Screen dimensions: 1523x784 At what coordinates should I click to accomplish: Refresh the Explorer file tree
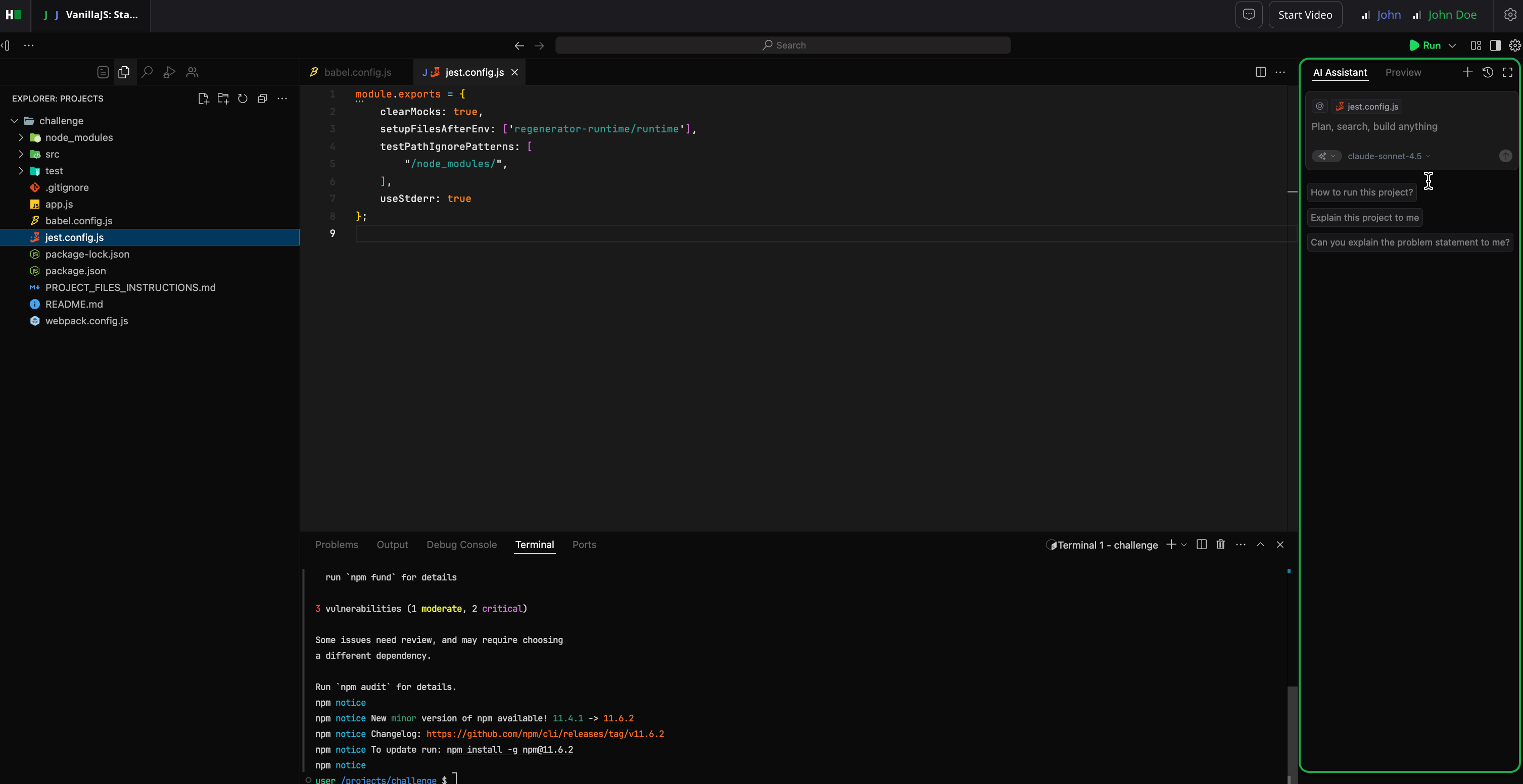(243, 99)
